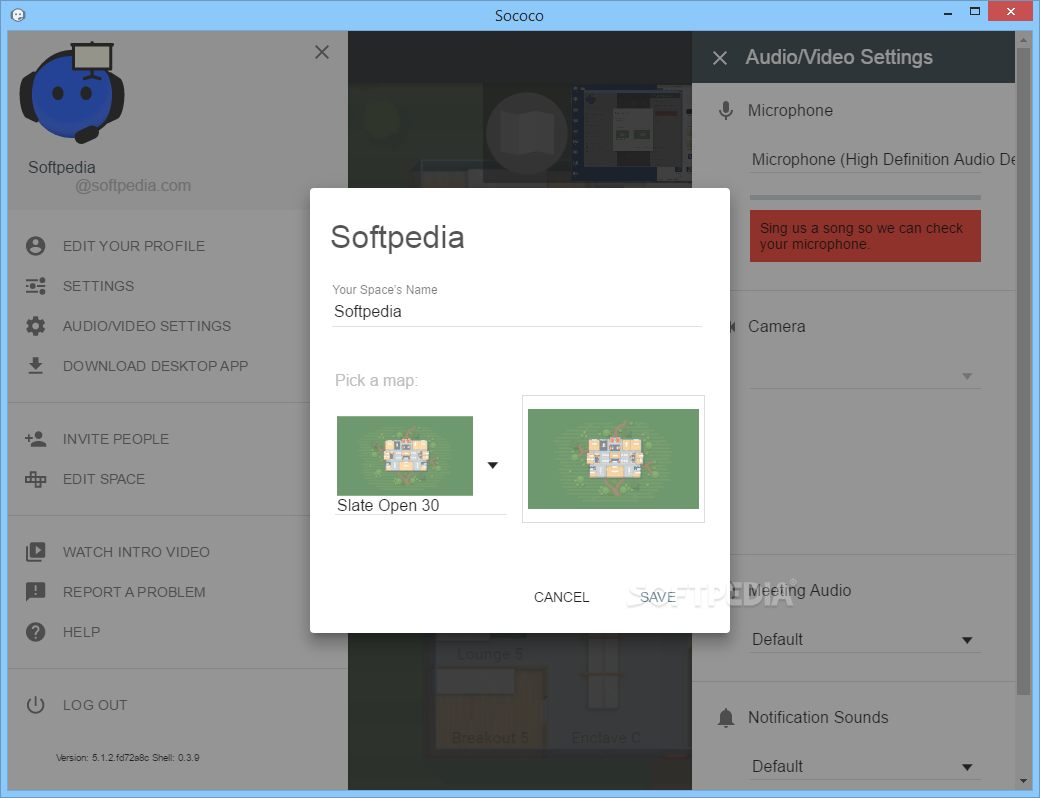Click the Log Out power icon
Screen dimensions: 1040x798
click(35, 704)
